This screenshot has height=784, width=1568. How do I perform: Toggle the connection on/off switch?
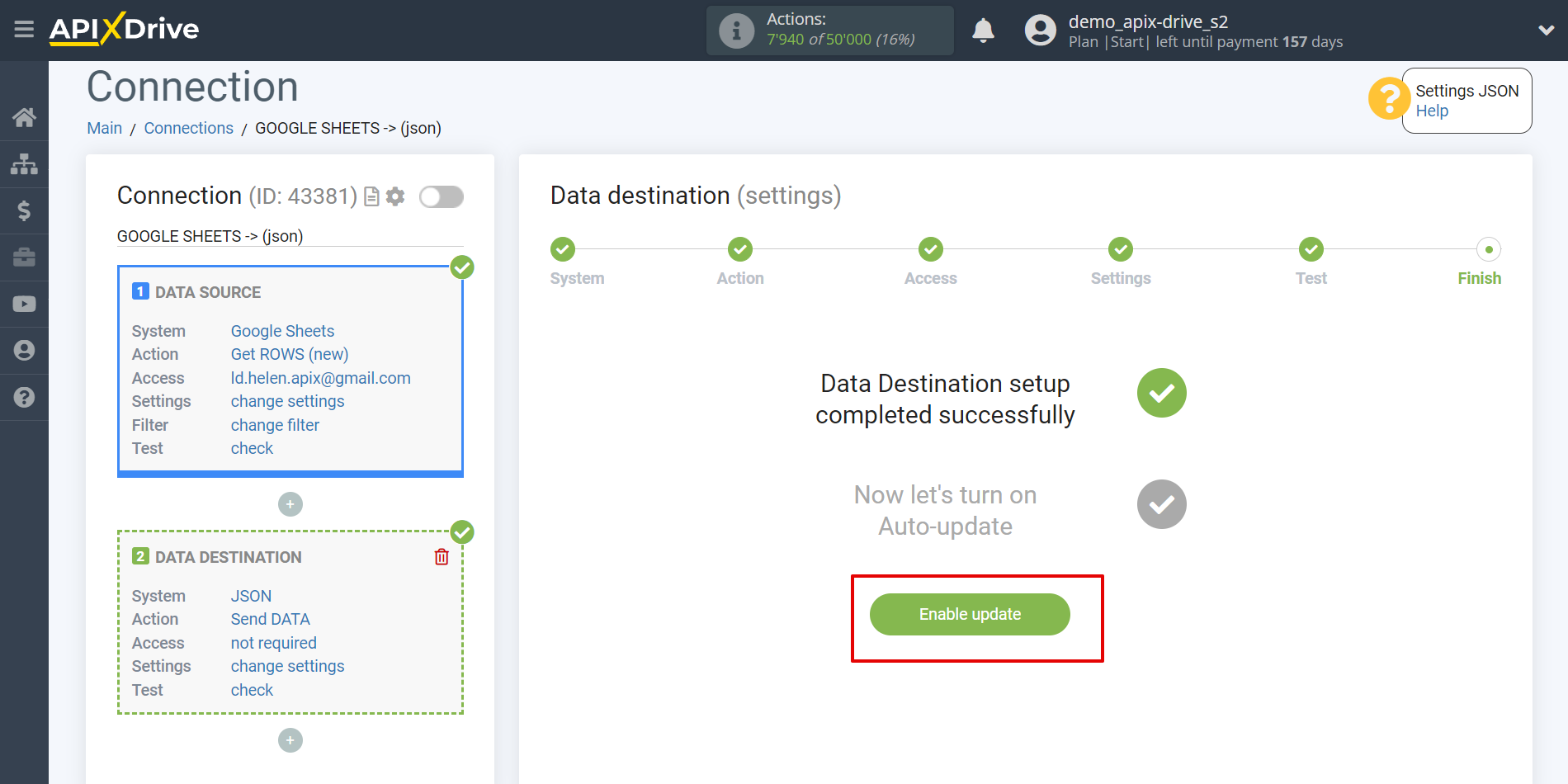(x=442, y=196)
